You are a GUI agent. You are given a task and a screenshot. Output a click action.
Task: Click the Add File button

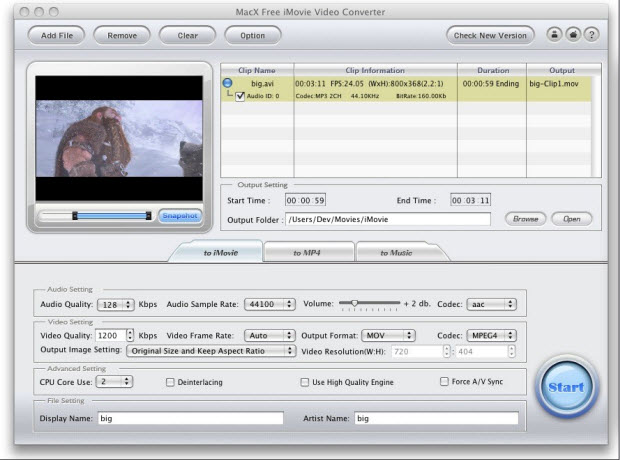(57, 36)
